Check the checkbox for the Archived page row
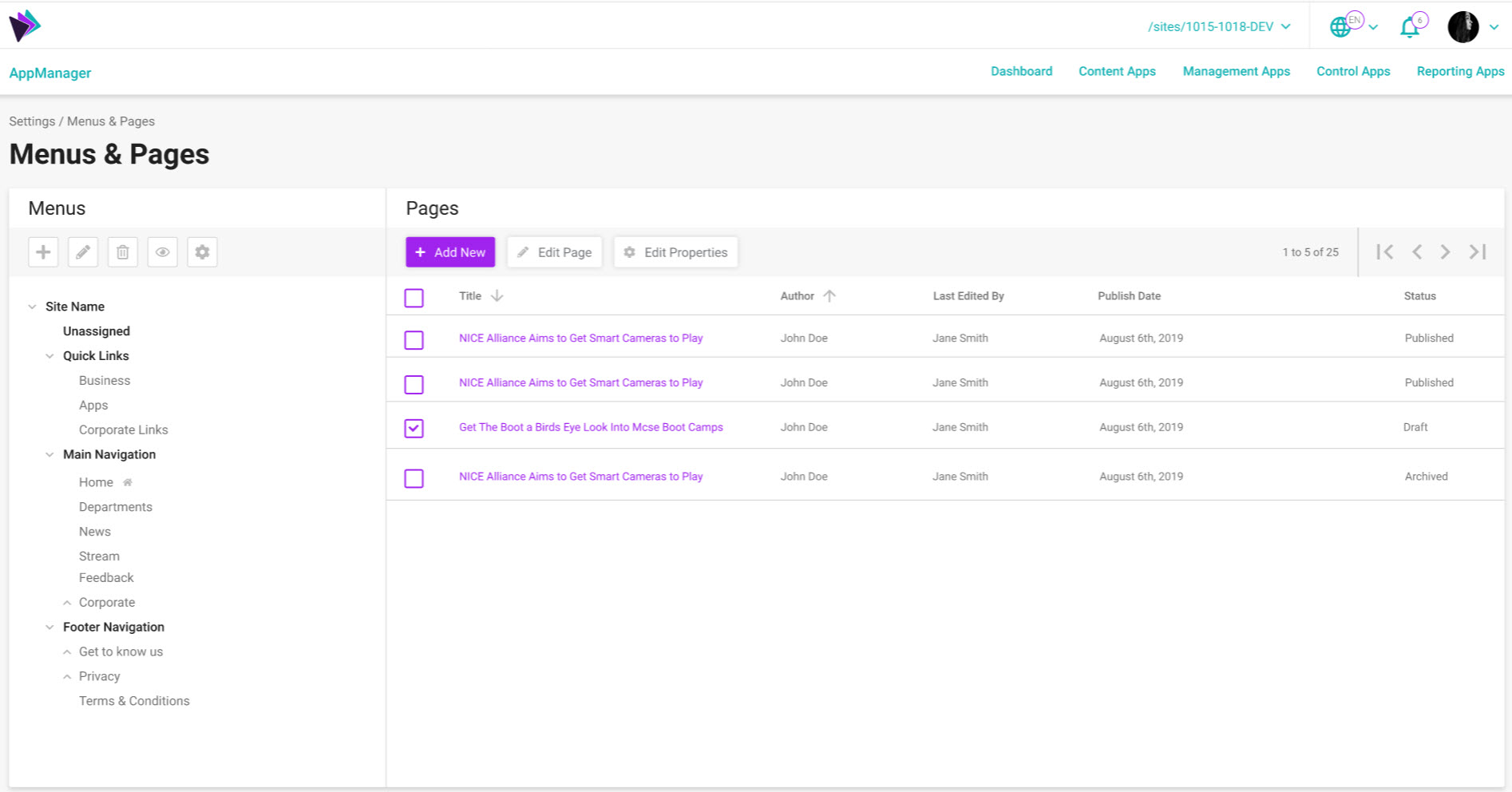 (414, 478)
